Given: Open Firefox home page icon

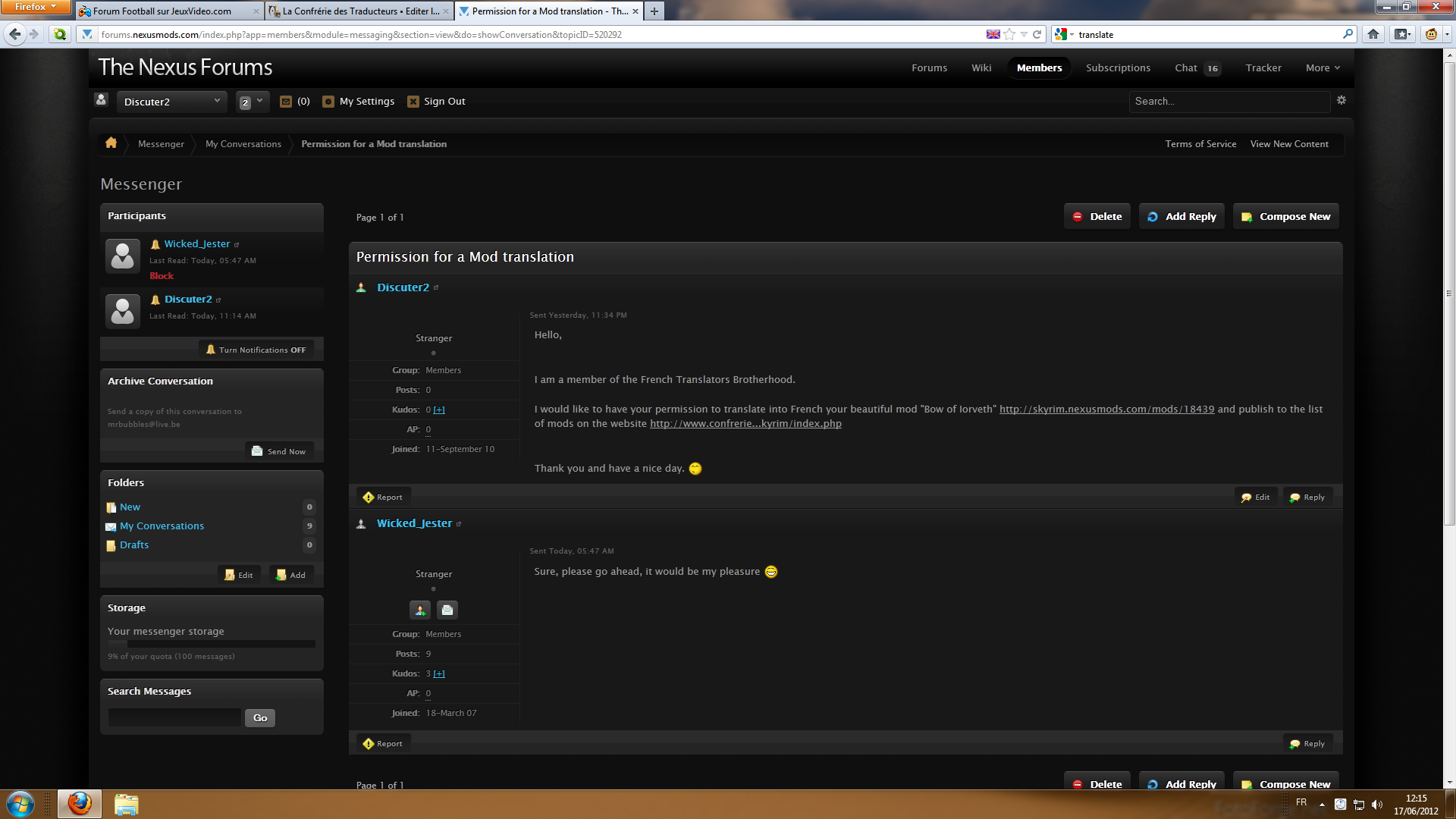Looking at the screenshot, I should coord(1373,34).
